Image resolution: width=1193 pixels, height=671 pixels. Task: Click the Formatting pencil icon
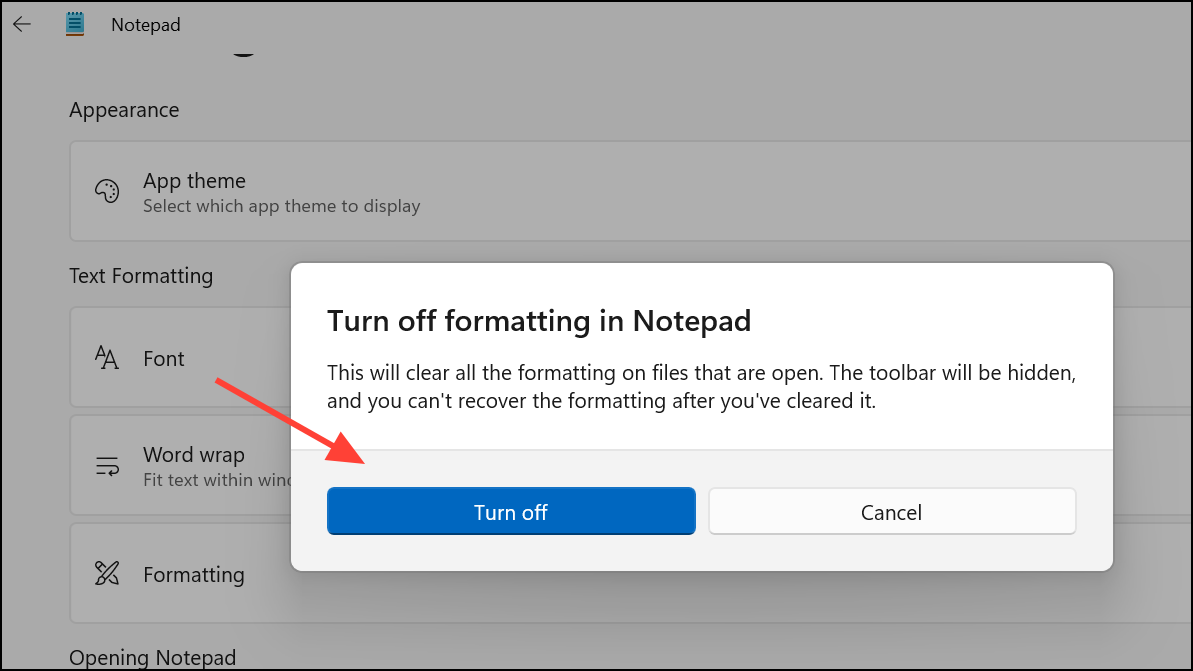[x=106, y=574]
